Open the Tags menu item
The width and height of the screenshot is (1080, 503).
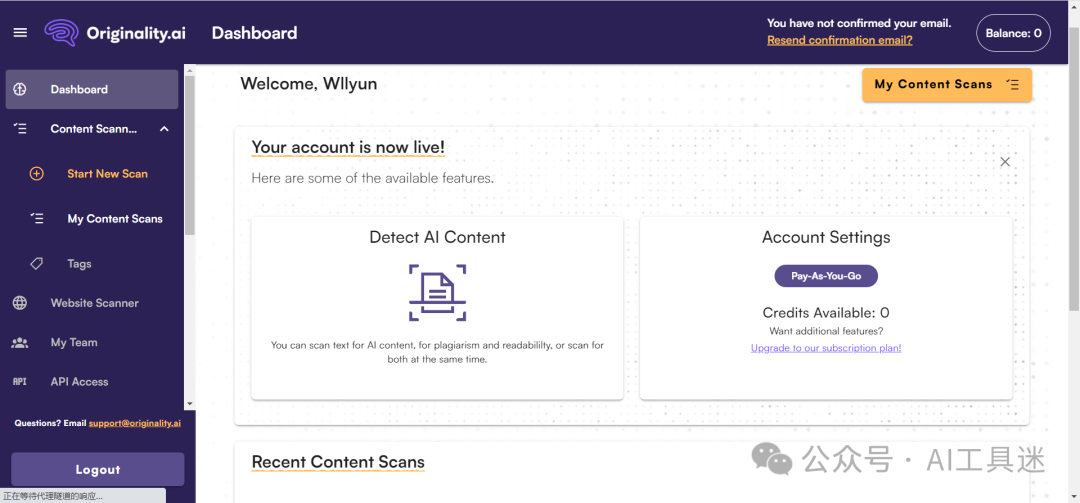tap(79, 263)
